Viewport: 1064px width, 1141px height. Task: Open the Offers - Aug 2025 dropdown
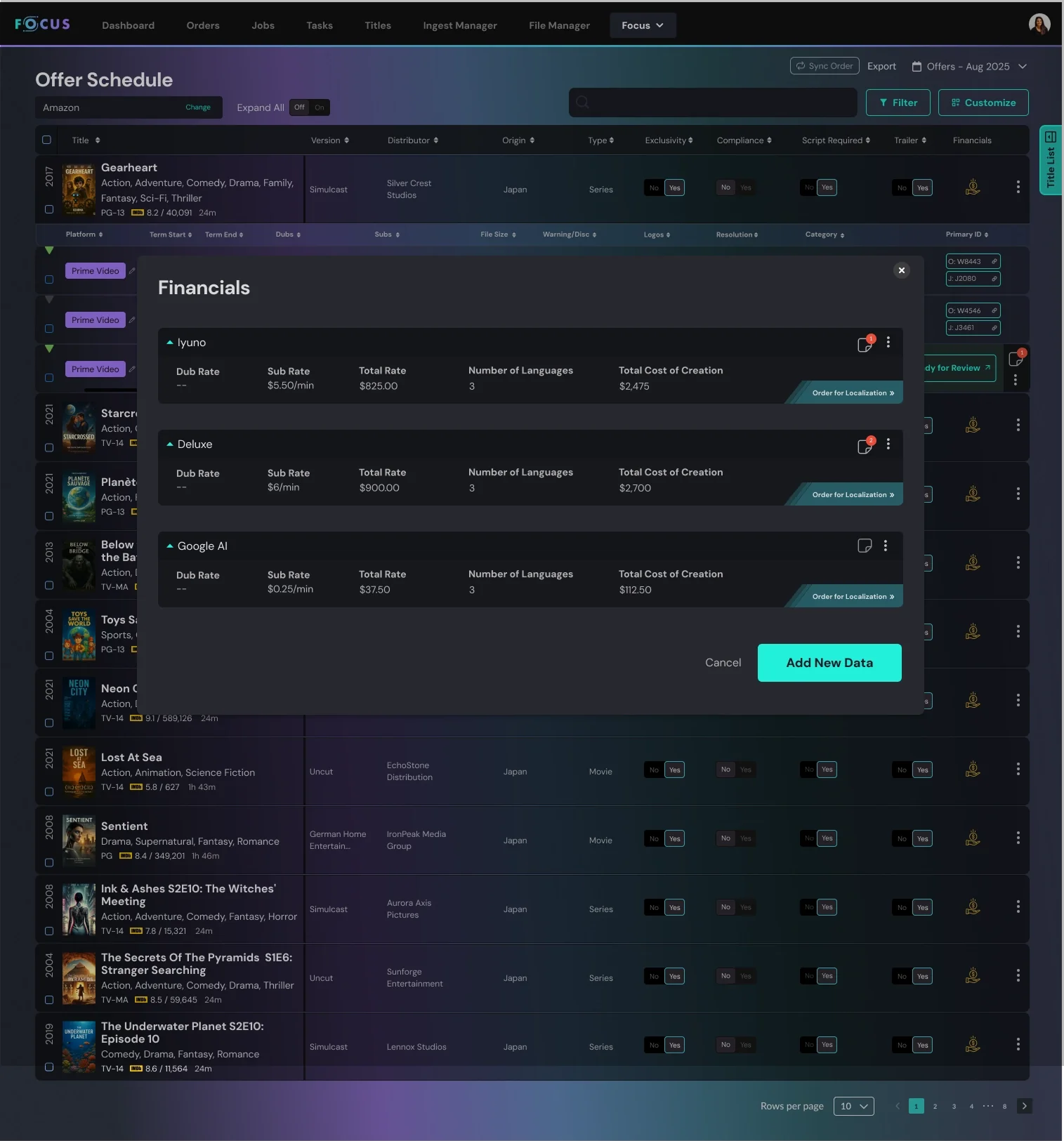[969, 67]
